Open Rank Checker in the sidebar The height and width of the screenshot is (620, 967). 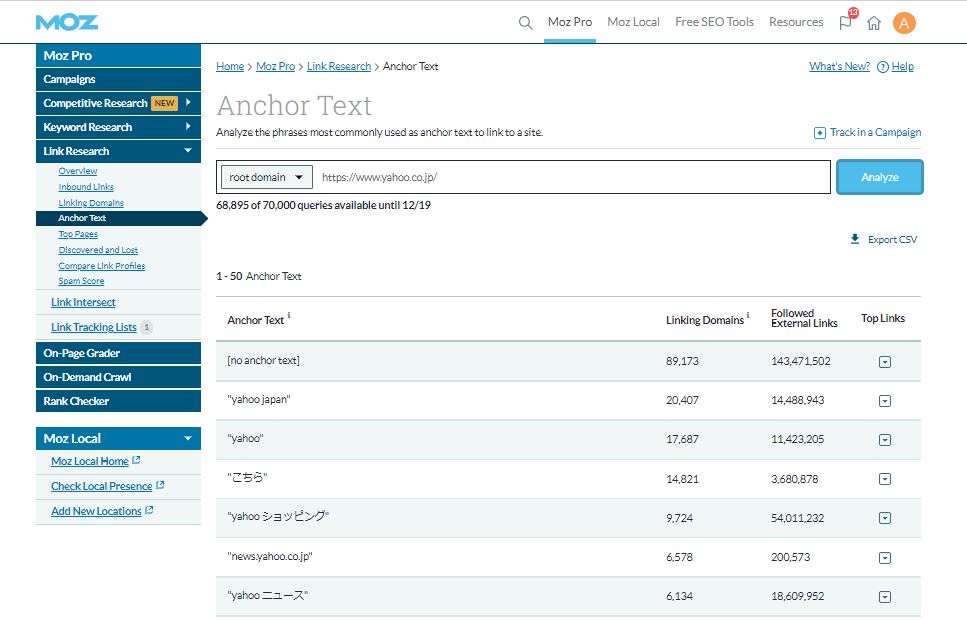118,401
